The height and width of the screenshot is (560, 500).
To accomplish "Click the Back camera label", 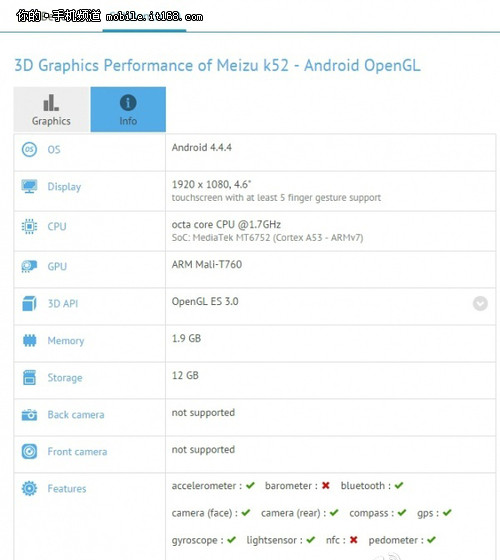I will point(76,415).
